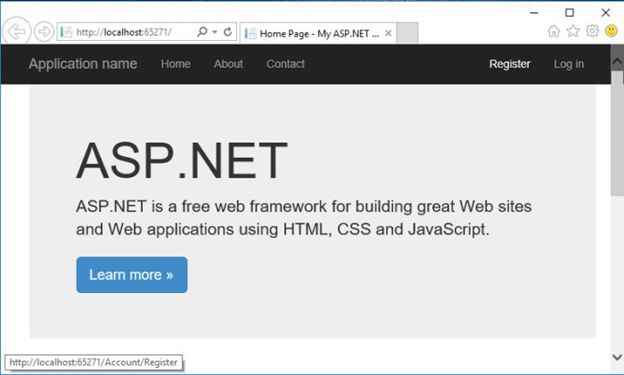
Task: Click the scrollbar up arrow
Action: (617, 62)
